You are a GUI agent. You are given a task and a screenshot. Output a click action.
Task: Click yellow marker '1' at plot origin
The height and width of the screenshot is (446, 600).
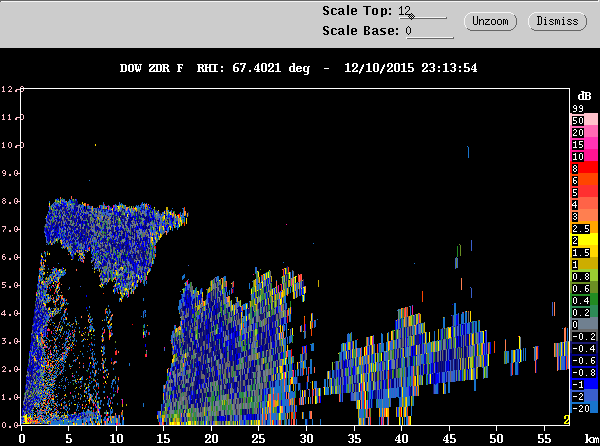[x=26, y=420]
